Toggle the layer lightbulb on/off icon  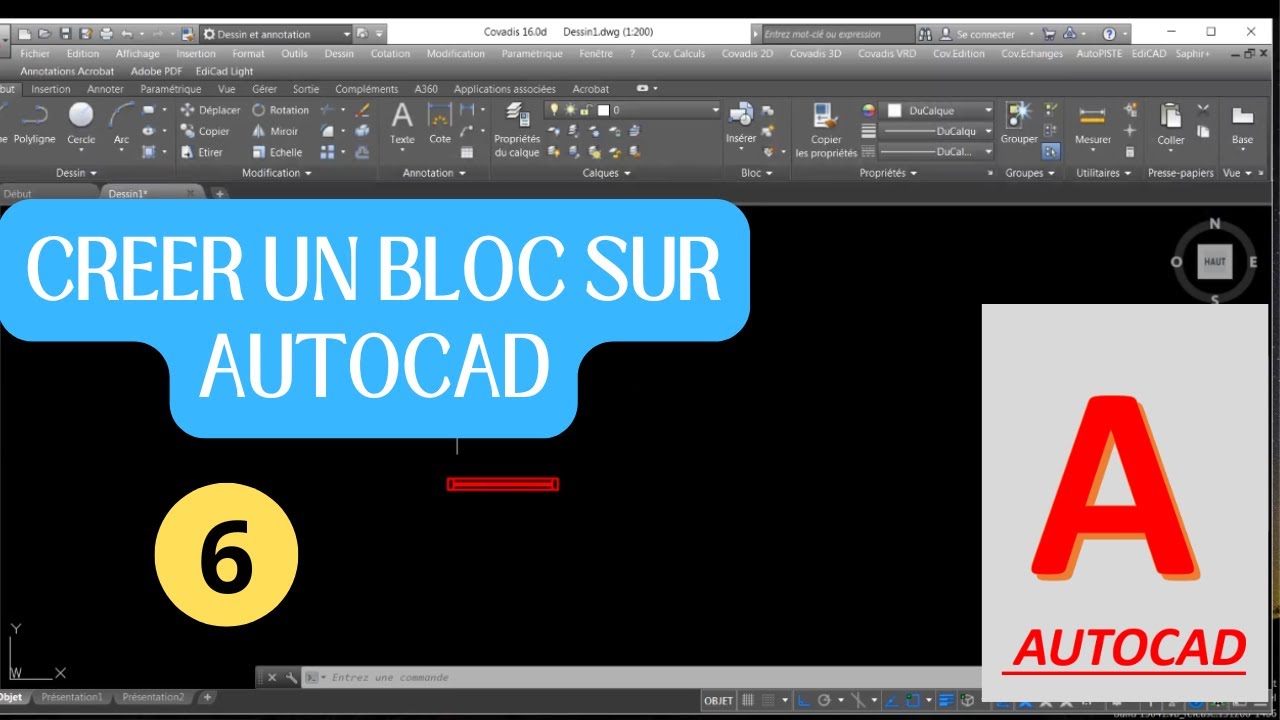(552, 110)
